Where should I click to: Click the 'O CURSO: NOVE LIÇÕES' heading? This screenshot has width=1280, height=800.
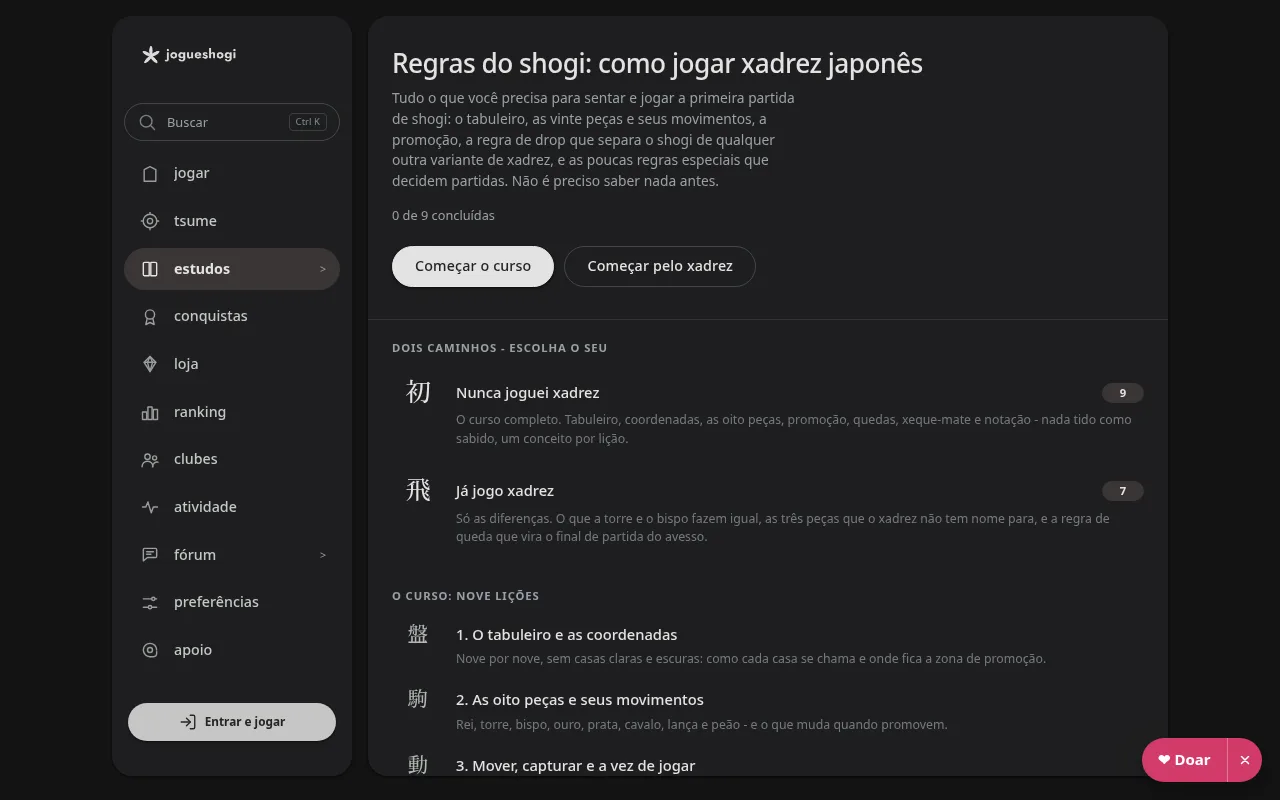tap(466, 596)
